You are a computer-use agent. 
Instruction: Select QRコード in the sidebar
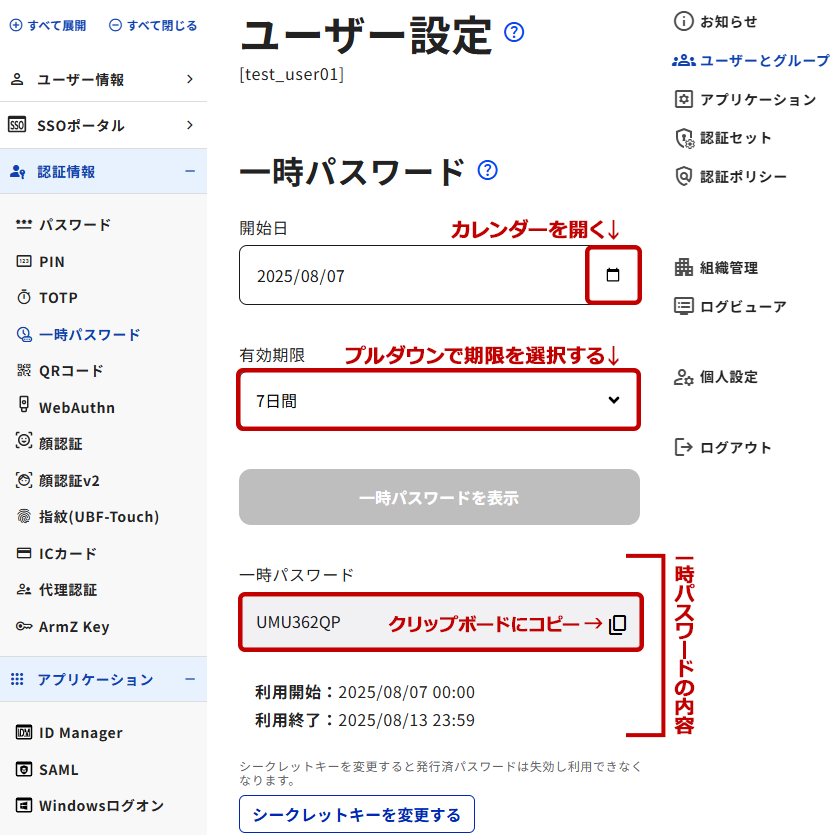click(70, 371)
